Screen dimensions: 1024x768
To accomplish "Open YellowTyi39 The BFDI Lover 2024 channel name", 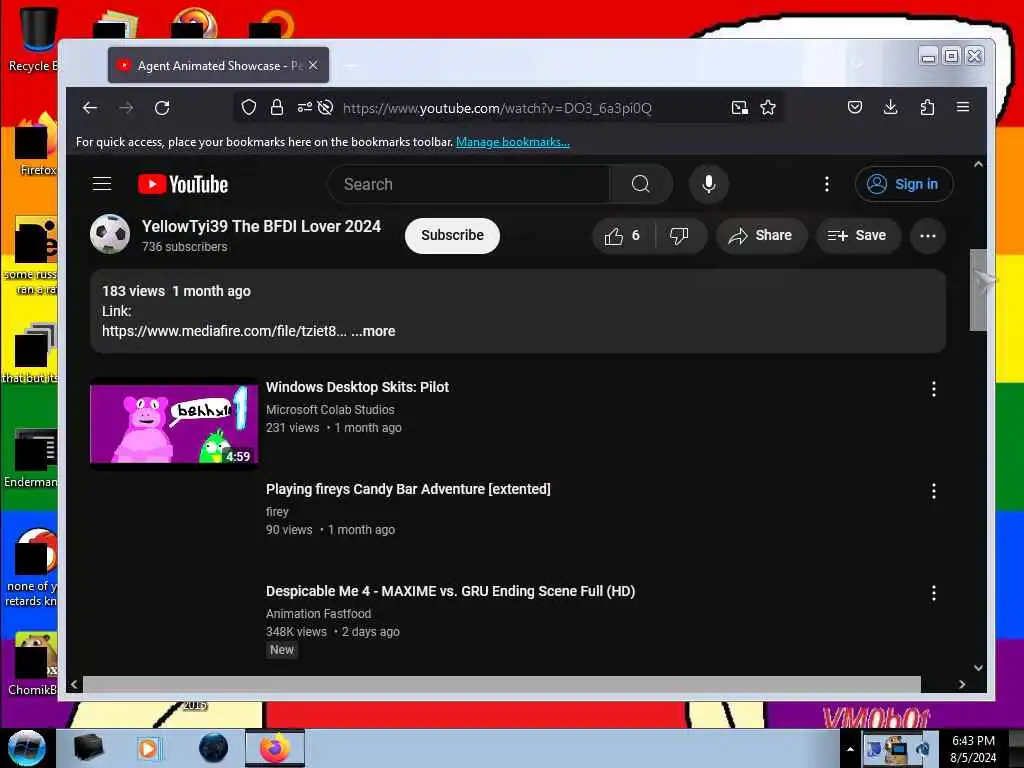I will click(x=261, y=227).
